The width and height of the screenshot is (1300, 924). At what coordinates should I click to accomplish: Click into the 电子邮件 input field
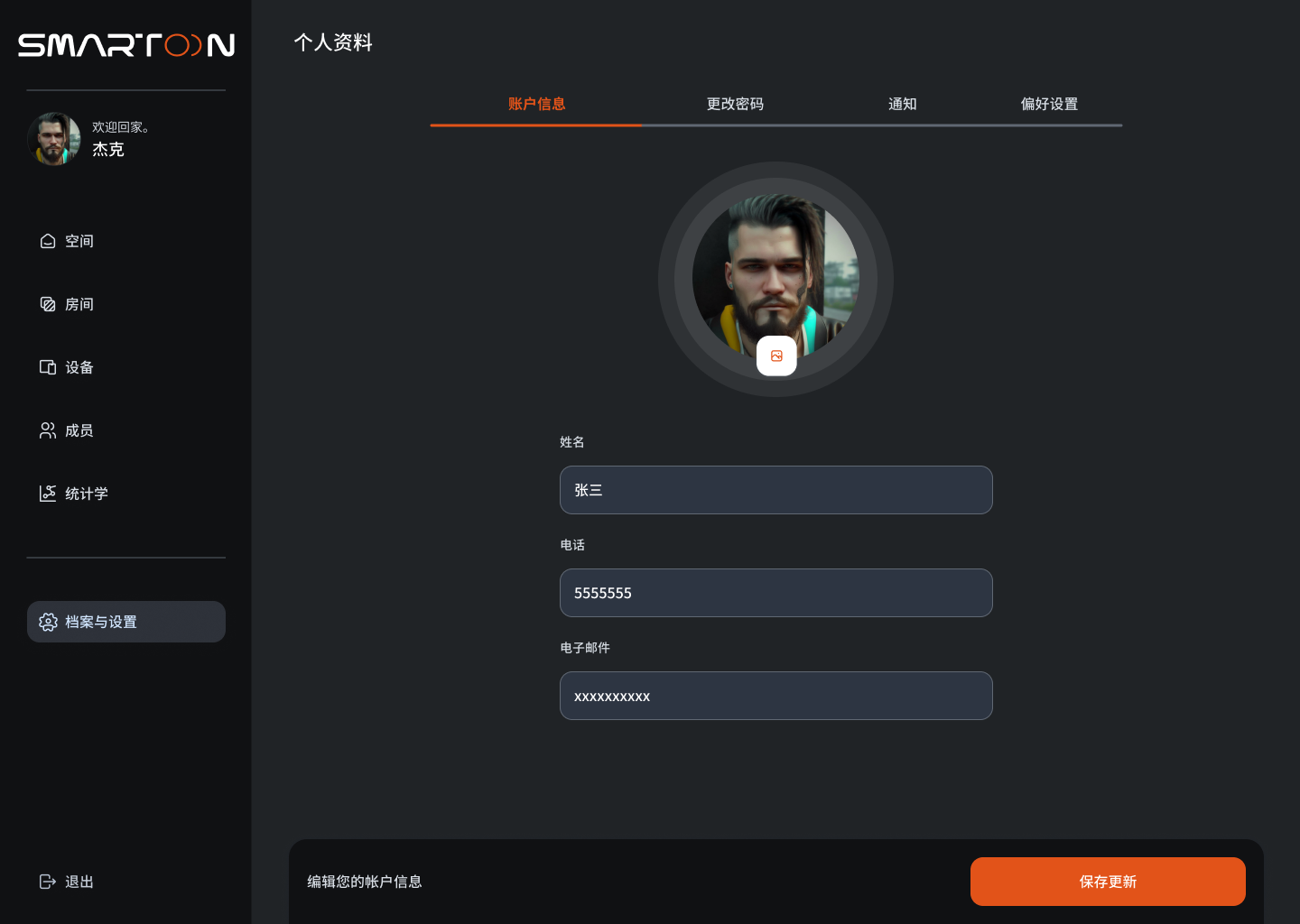click(776, 696)
